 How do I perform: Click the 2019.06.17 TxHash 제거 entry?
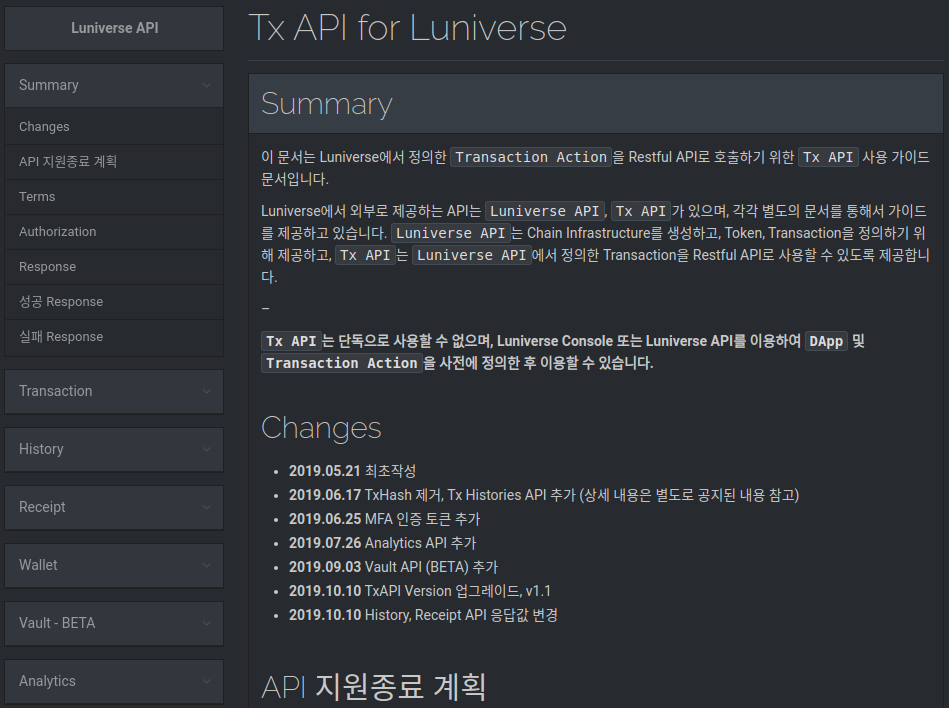[x=543, y=496]
